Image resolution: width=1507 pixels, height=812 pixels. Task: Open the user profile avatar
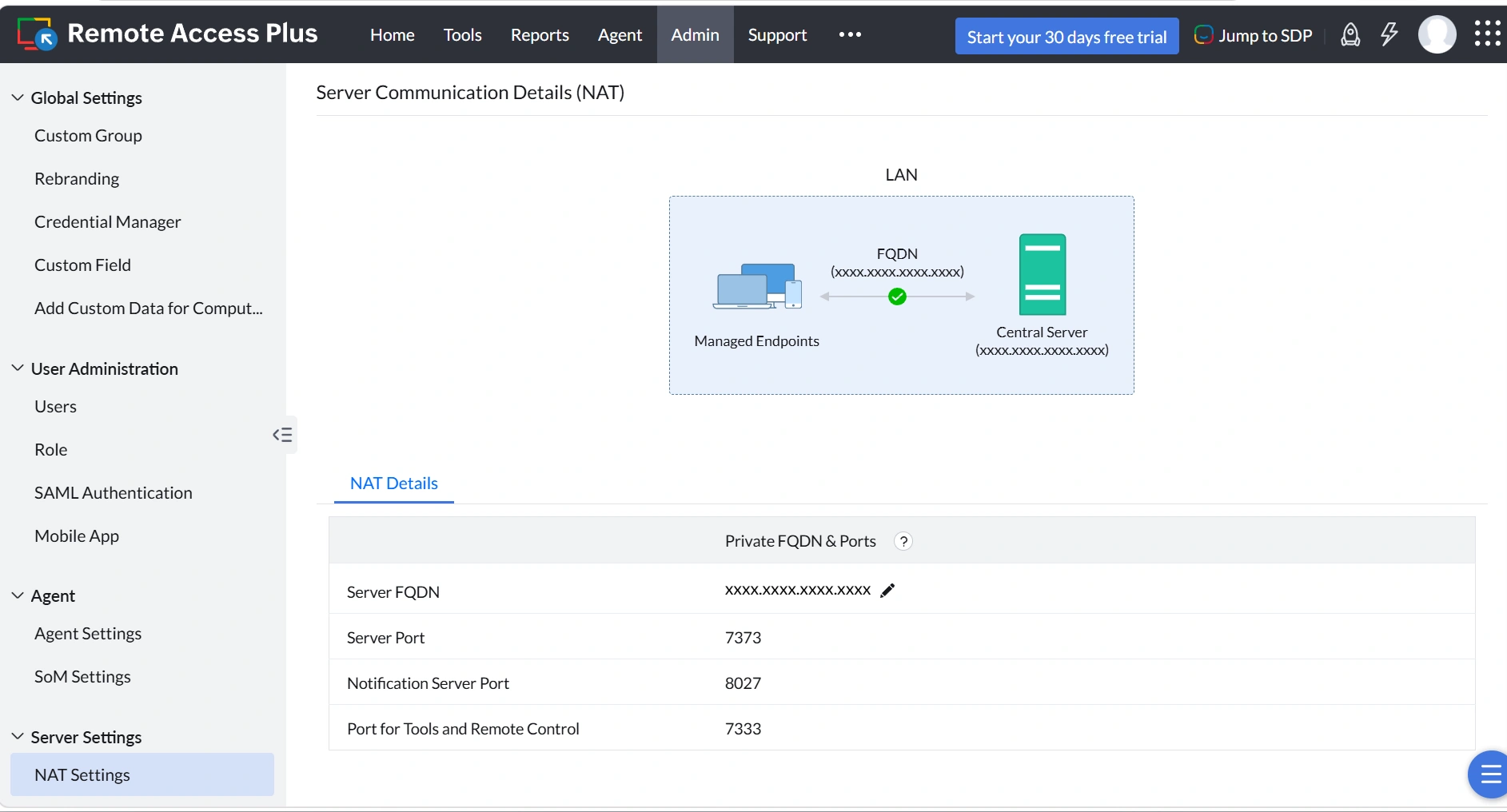1437,34
